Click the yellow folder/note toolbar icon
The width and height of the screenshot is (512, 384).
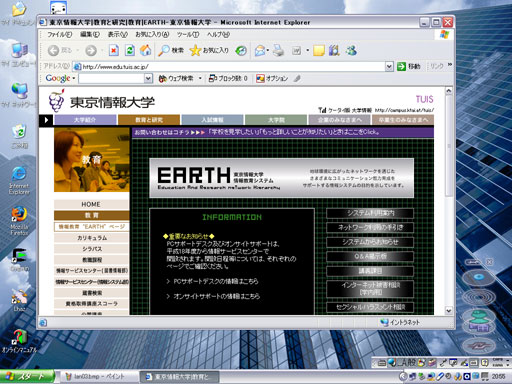click(319, 50)
